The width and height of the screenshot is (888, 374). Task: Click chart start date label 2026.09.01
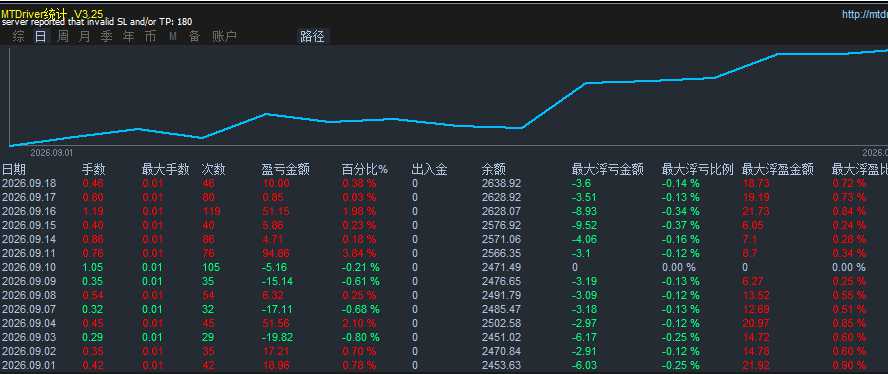(x=51, y=153)
